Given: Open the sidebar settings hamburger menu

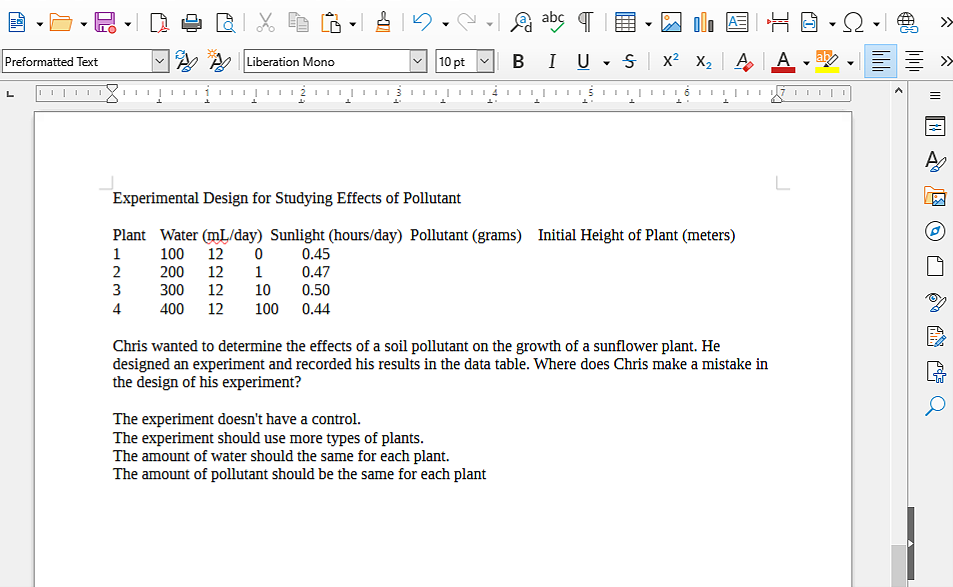Looking at the screenshot, I should pyautogui.click(x=935, y=95).
